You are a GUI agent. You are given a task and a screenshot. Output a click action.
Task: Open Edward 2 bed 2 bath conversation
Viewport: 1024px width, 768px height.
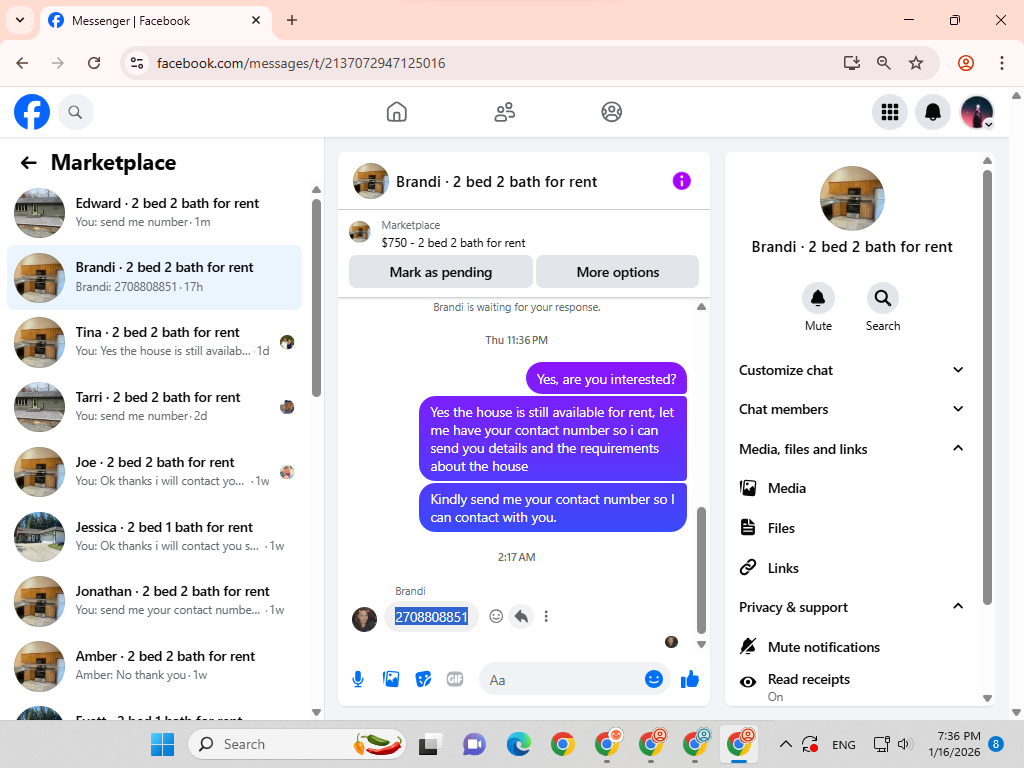pos(155,212)
